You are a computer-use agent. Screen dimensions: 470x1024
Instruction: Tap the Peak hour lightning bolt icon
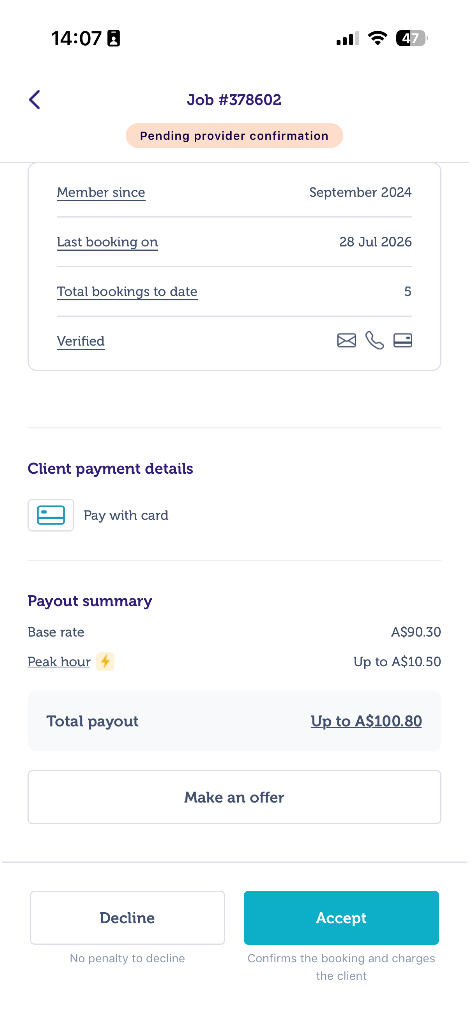[x=105, y=662]
